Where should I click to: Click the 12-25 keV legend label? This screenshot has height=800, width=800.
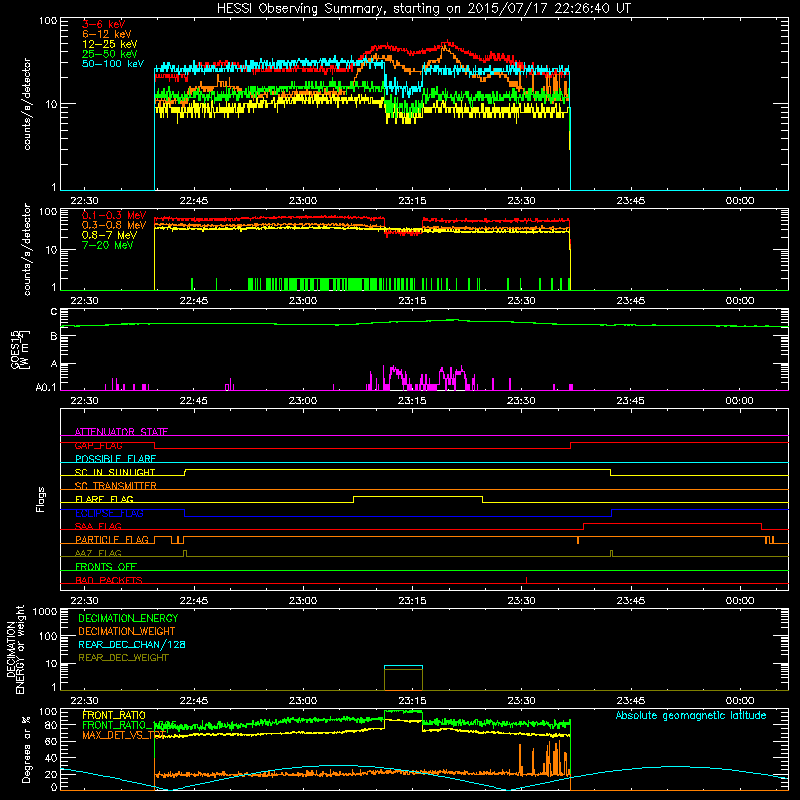point(110,44)
